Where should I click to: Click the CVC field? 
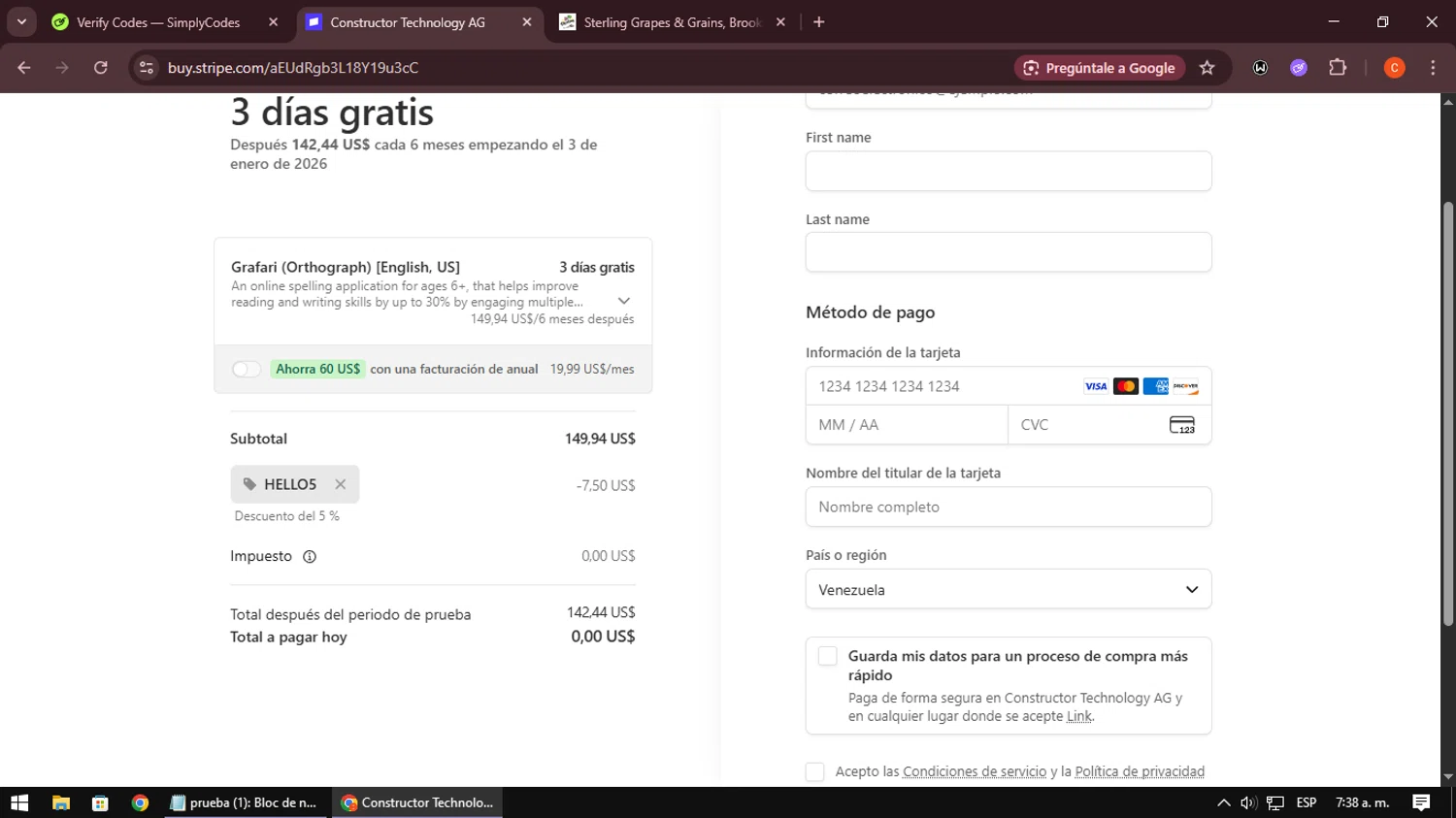[x=1109, y=425]
